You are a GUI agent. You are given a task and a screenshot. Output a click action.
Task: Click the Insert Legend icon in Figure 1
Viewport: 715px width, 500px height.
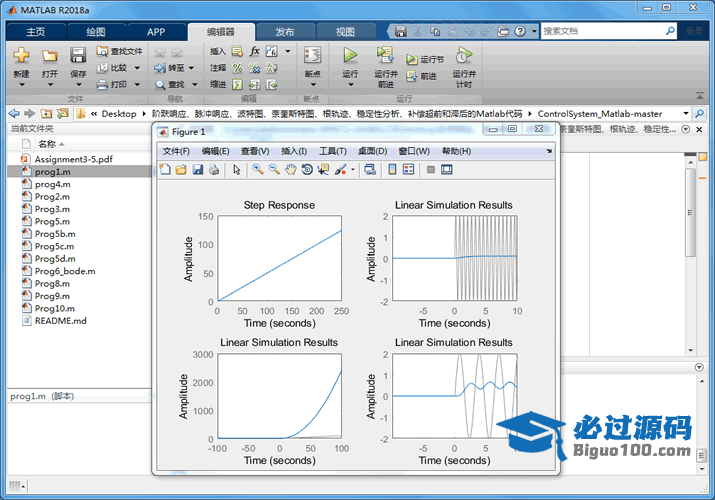tap(409, 170)
